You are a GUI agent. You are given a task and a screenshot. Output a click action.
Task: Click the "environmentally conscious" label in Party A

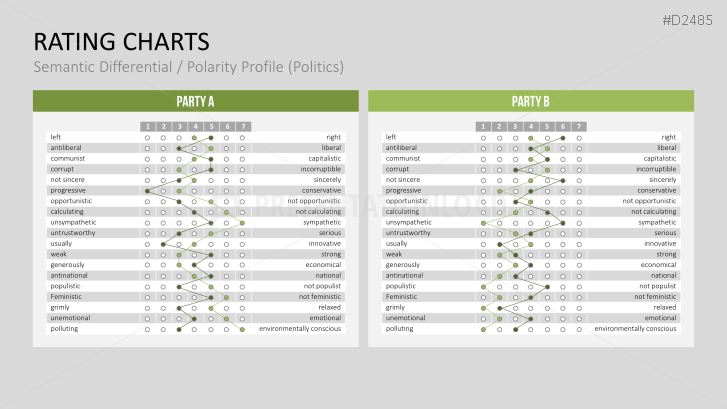click(x=300, y=328)
